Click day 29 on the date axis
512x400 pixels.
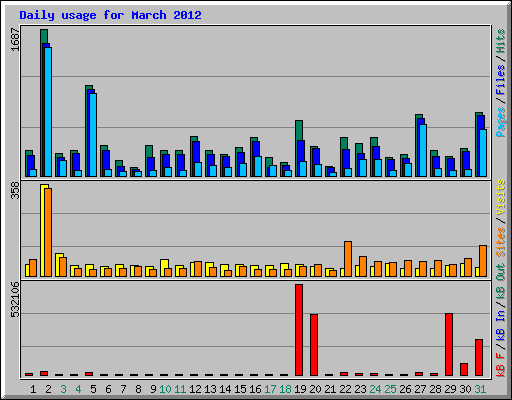click(x=450, y=389)
